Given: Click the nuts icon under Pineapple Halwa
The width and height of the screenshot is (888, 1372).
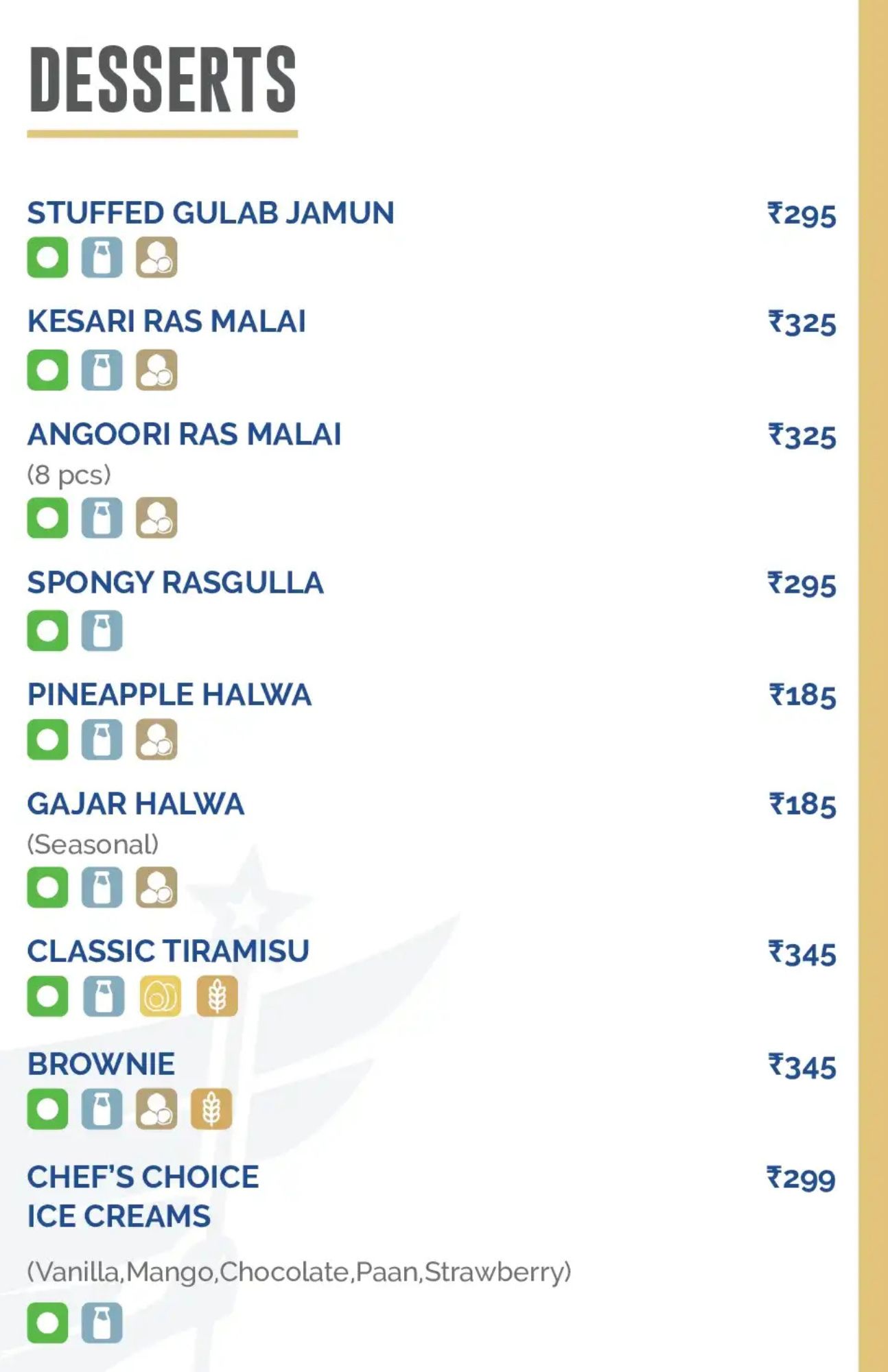Looking at the screenshot, I should pyautogui.click(x=156, y=740).
